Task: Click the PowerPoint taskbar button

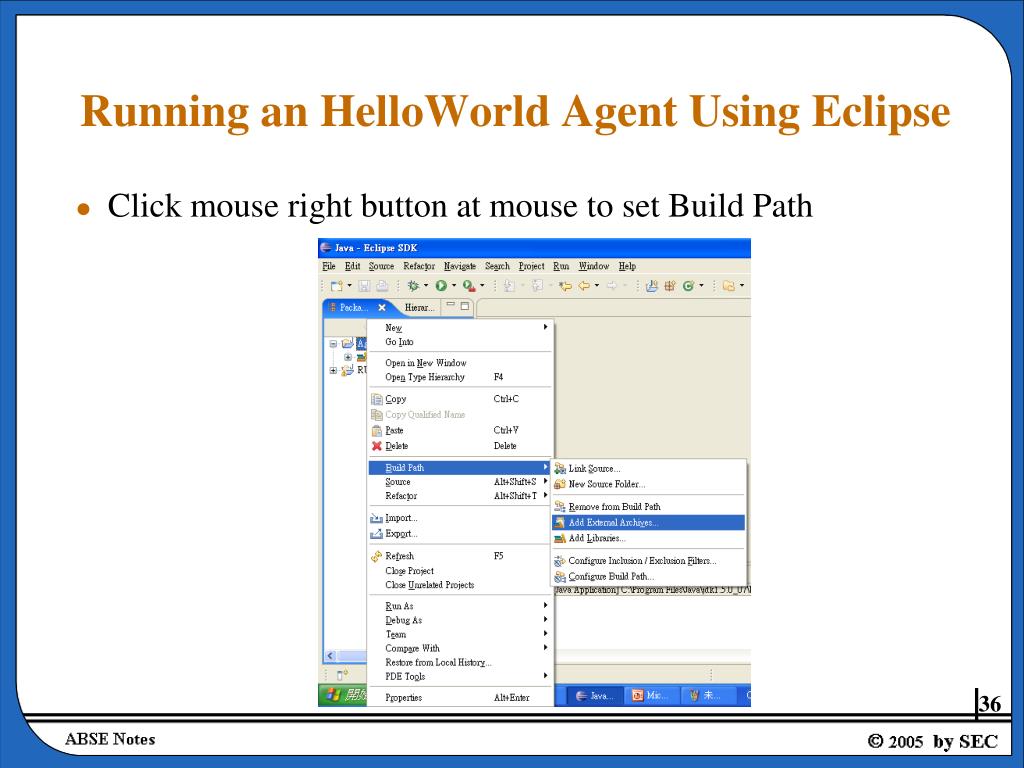Action: click(650, 696)
